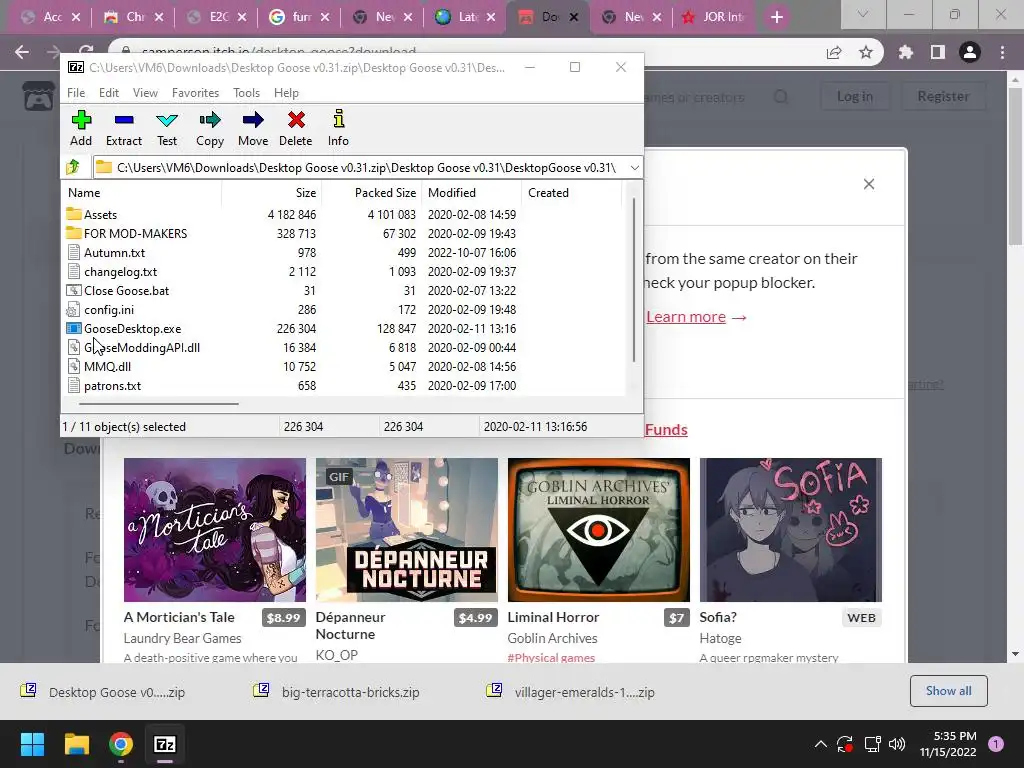Open Dépanneur Nocturne thumbnail
Viewport: 1024px width, 768px height.
coord(406,530)
